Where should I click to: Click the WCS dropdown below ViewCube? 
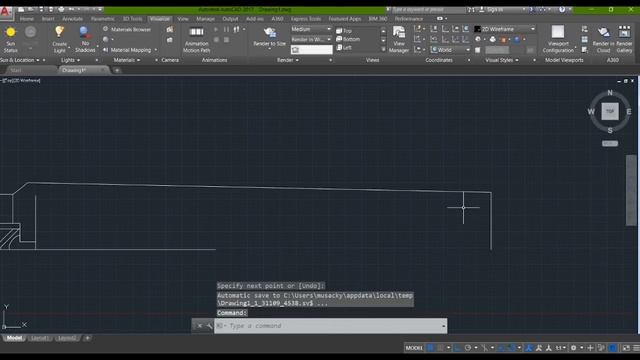click(x=610, y=143)
